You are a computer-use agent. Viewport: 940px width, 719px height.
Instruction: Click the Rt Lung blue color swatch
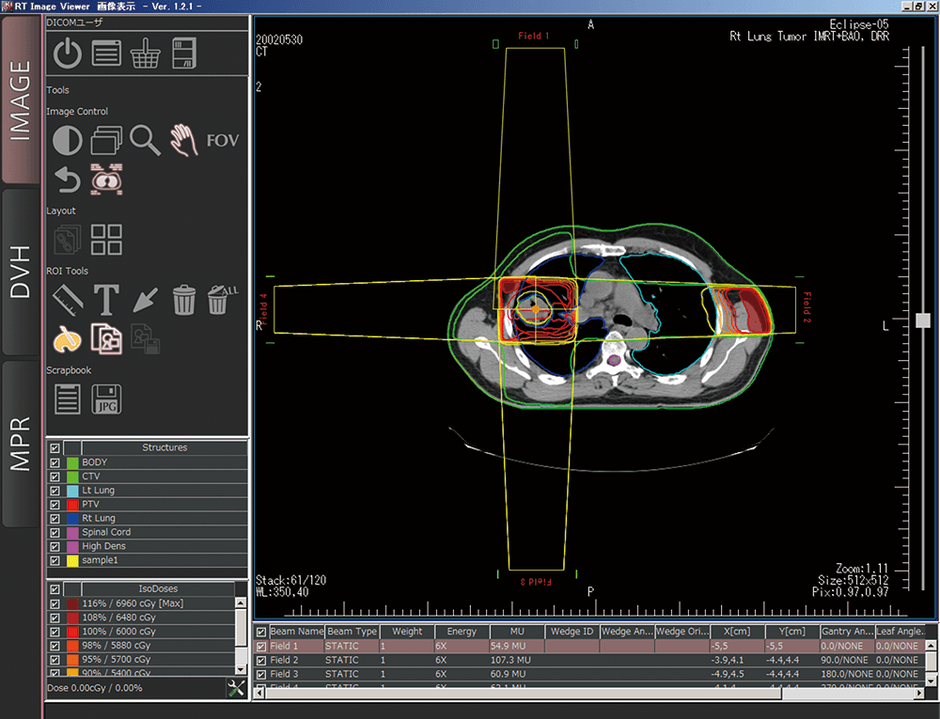[x=72, y=519]
